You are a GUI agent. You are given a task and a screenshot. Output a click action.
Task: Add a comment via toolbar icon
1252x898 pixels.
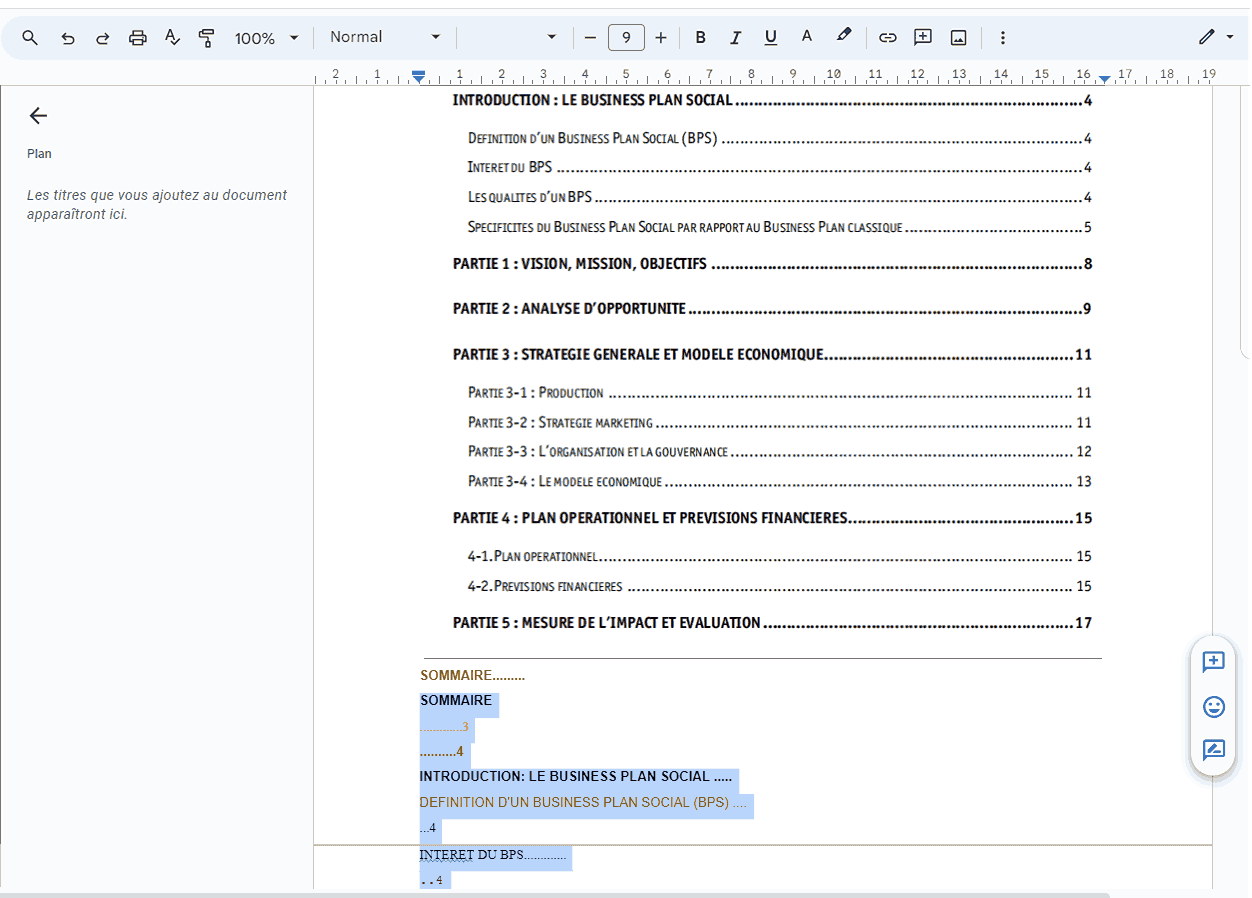[923, 37]
